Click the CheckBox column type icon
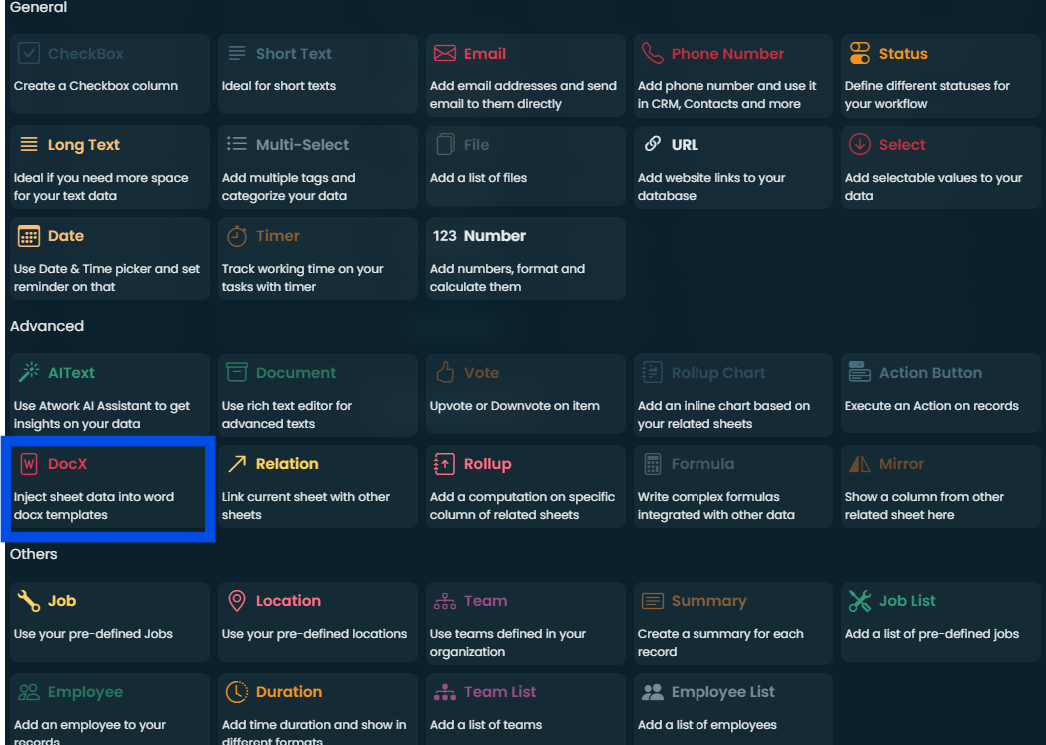 click(29, 53)
